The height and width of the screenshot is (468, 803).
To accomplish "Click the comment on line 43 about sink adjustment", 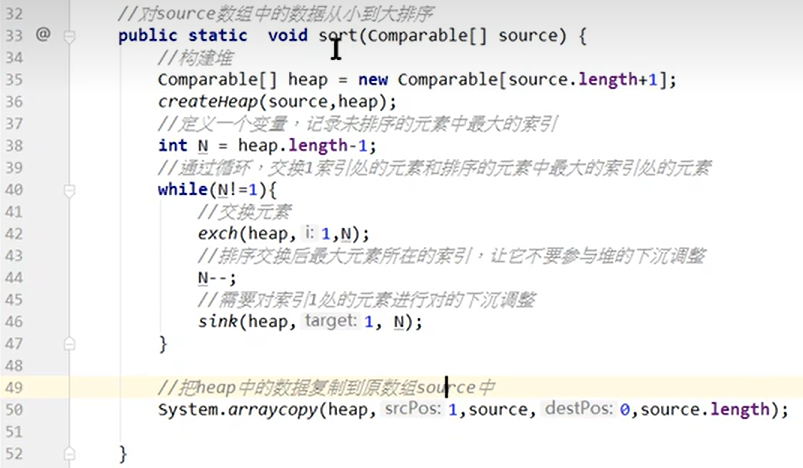I will 452,256.
